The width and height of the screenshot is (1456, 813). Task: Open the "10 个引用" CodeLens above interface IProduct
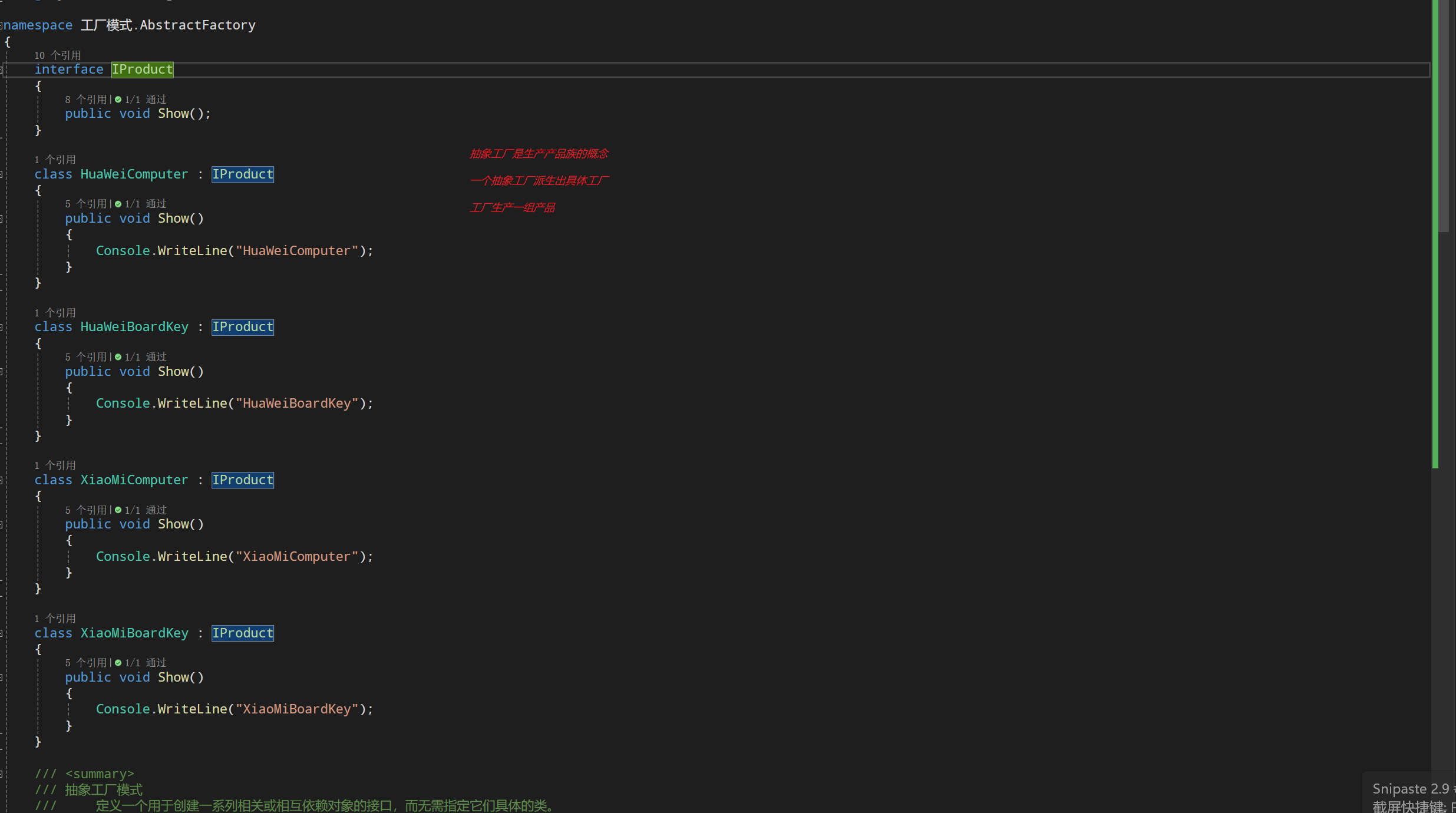[58, 55]
